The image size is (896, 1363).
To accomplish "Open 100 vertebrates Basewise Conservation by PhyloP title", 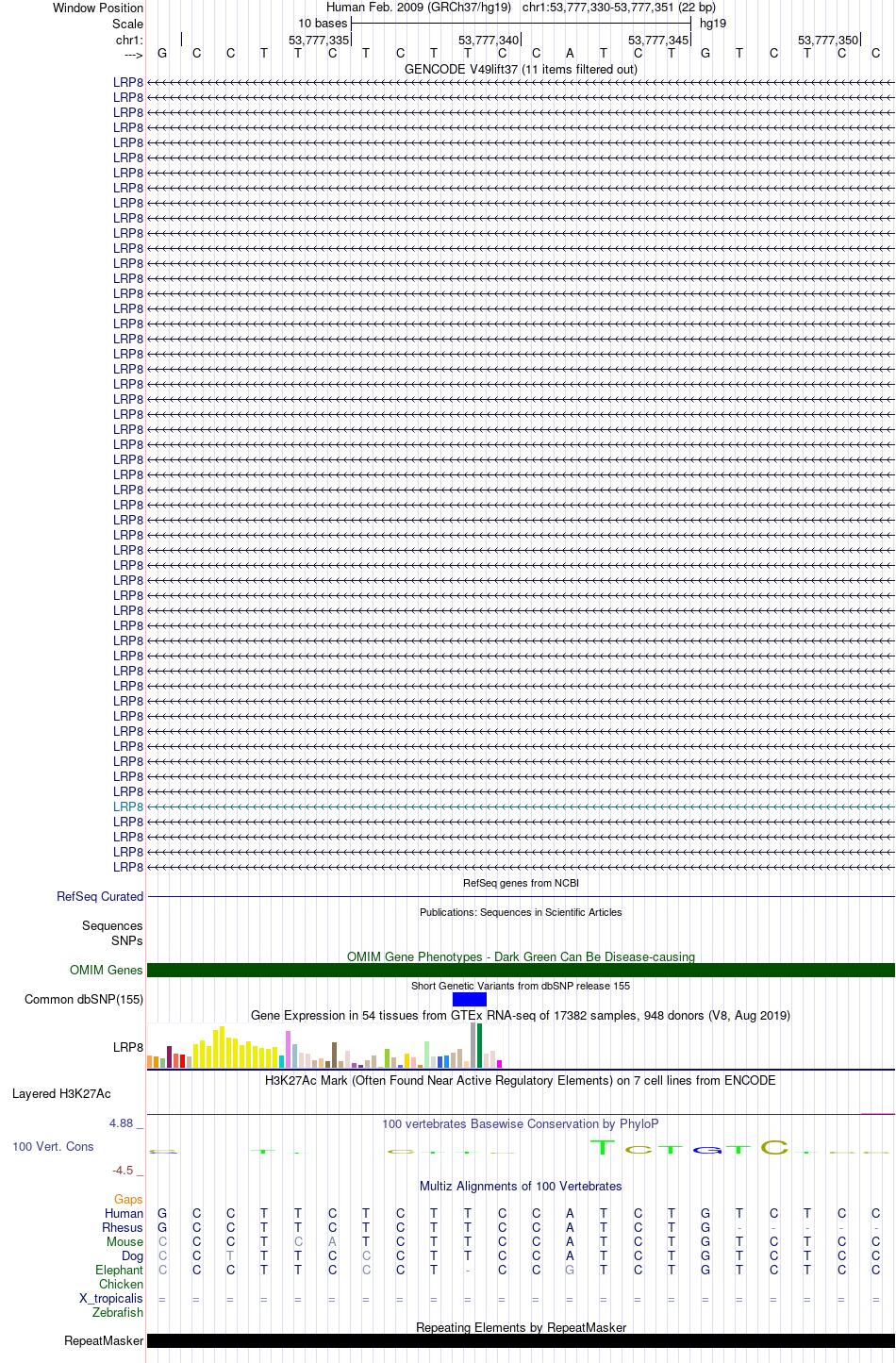I will (x=521, y=1123).
